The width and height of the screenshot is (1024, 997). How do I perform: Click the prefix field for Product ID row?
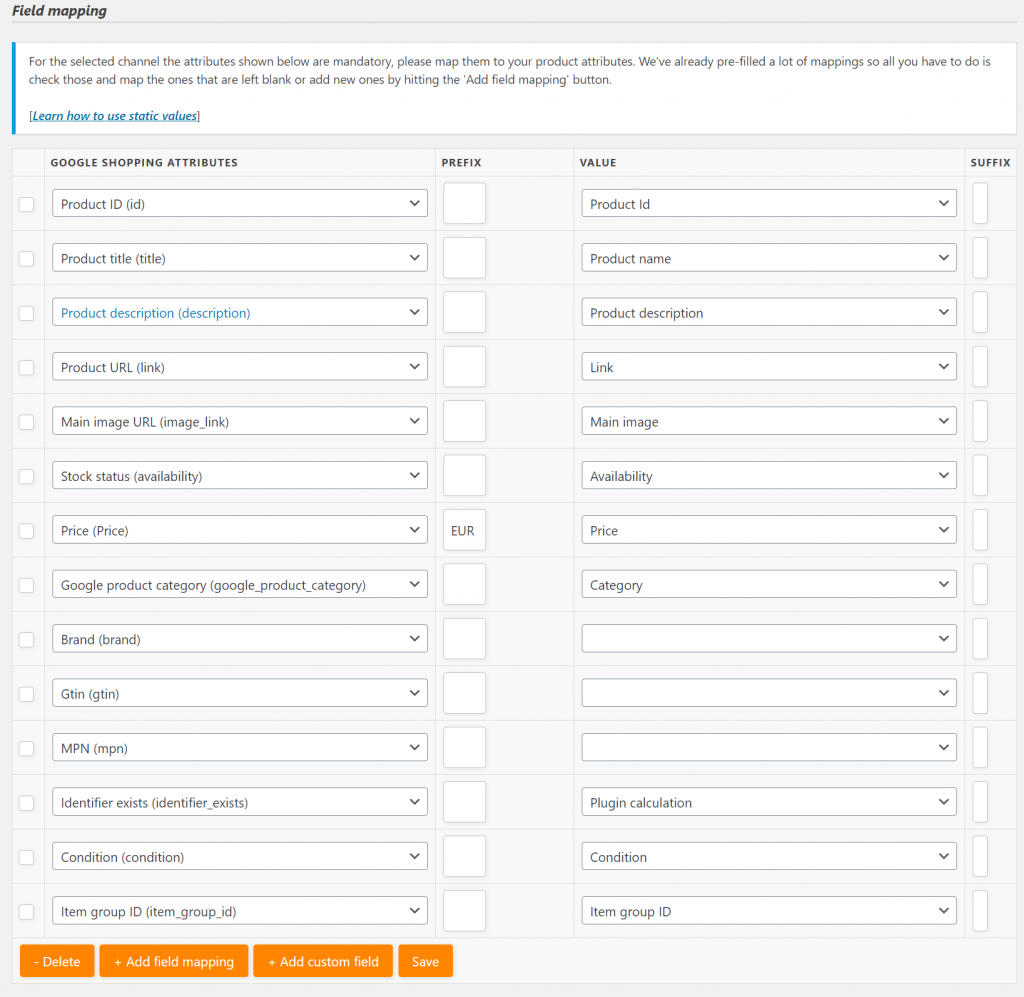pos(464,204)
